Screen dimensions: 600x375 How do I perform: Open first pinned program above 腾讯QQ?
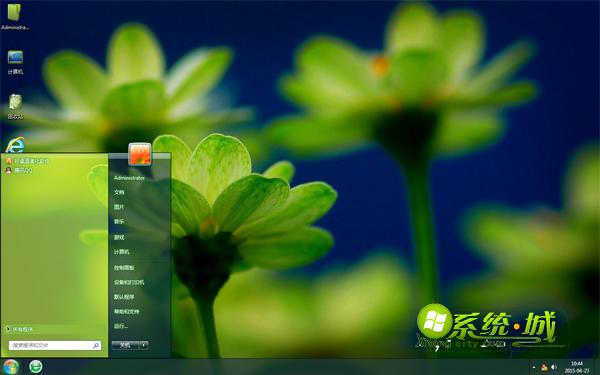[x=27, y=161]
